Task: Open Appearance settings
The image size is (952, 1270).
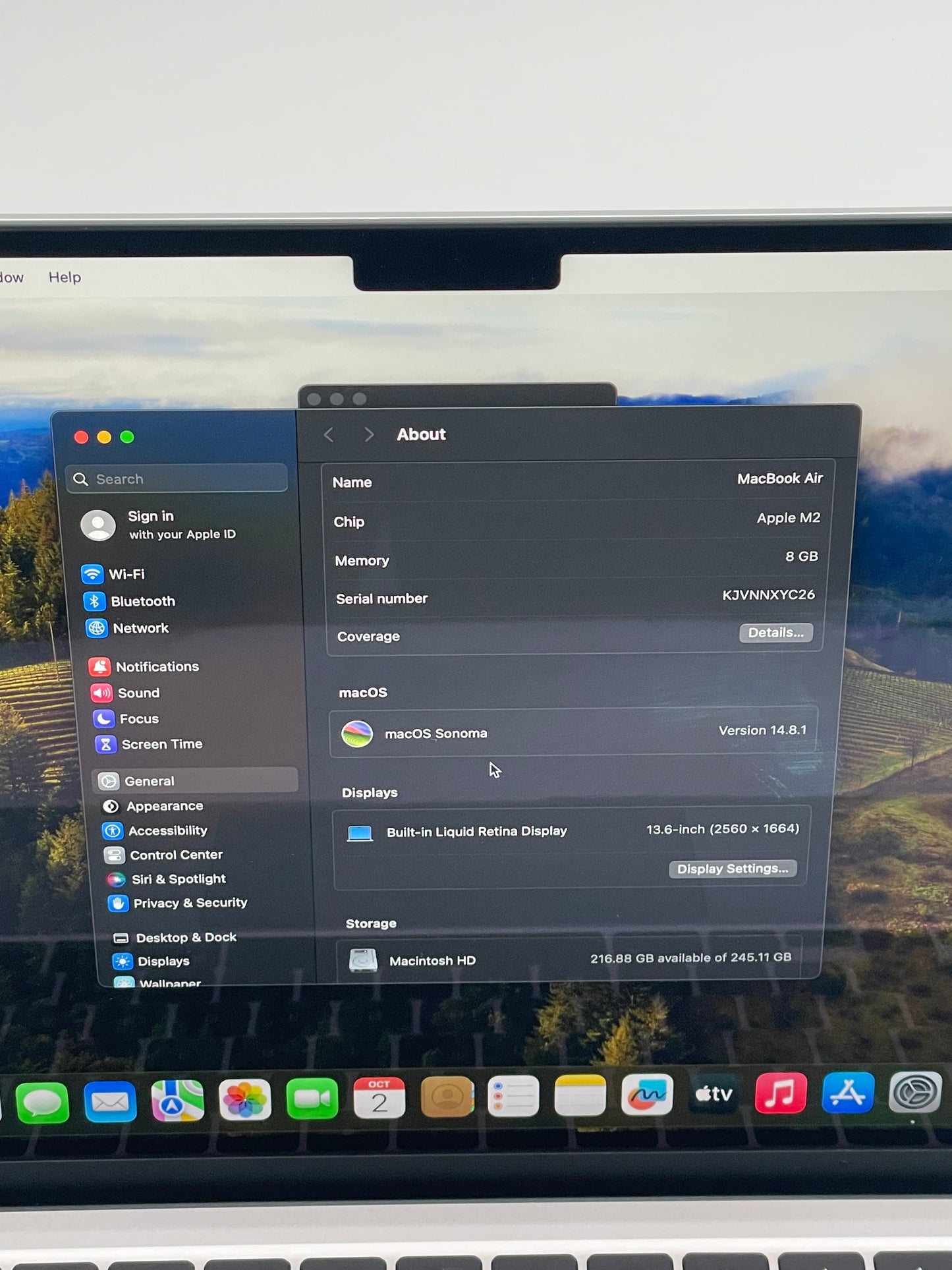Action: click(x=152, y=806)
